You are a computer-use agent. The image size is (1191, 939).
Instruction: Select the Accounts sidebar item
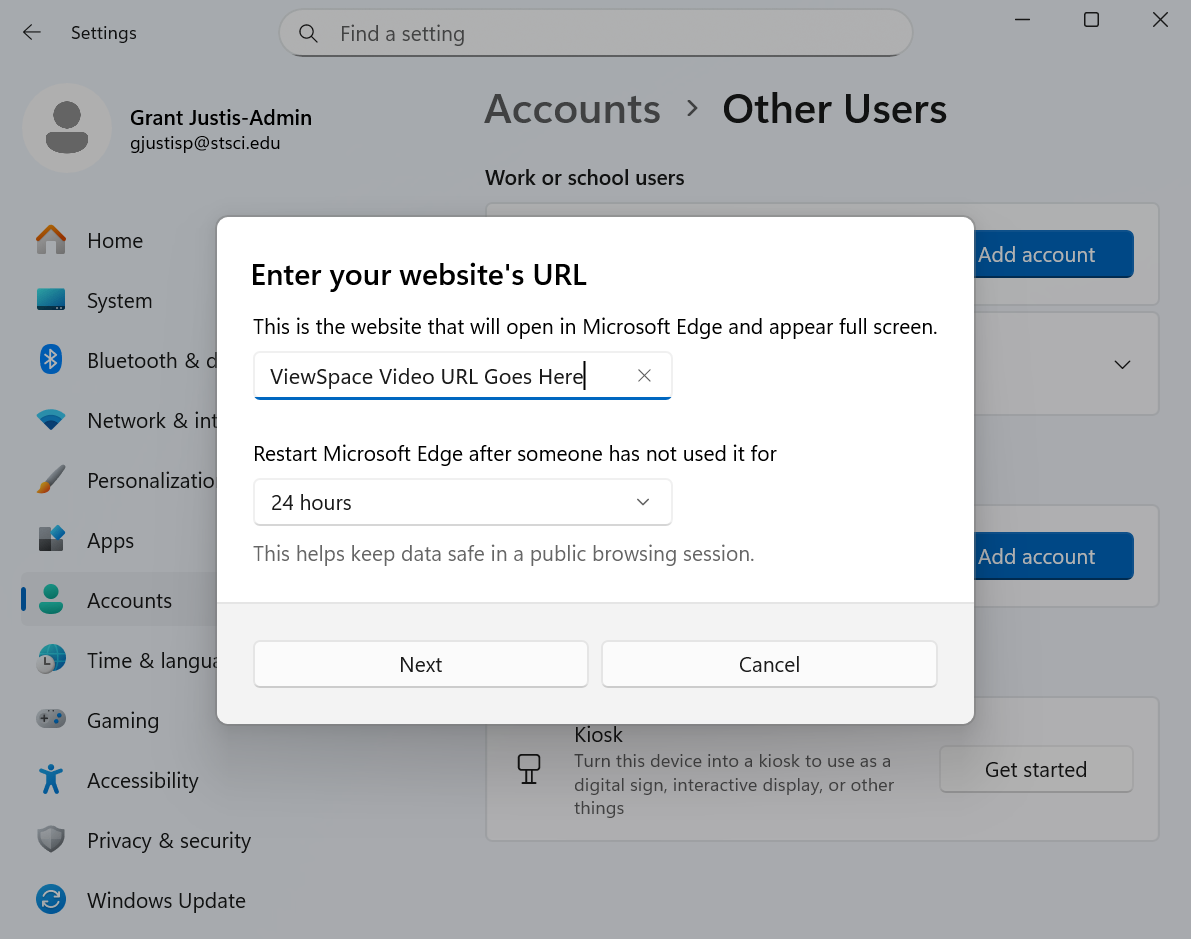coord(119,600)
